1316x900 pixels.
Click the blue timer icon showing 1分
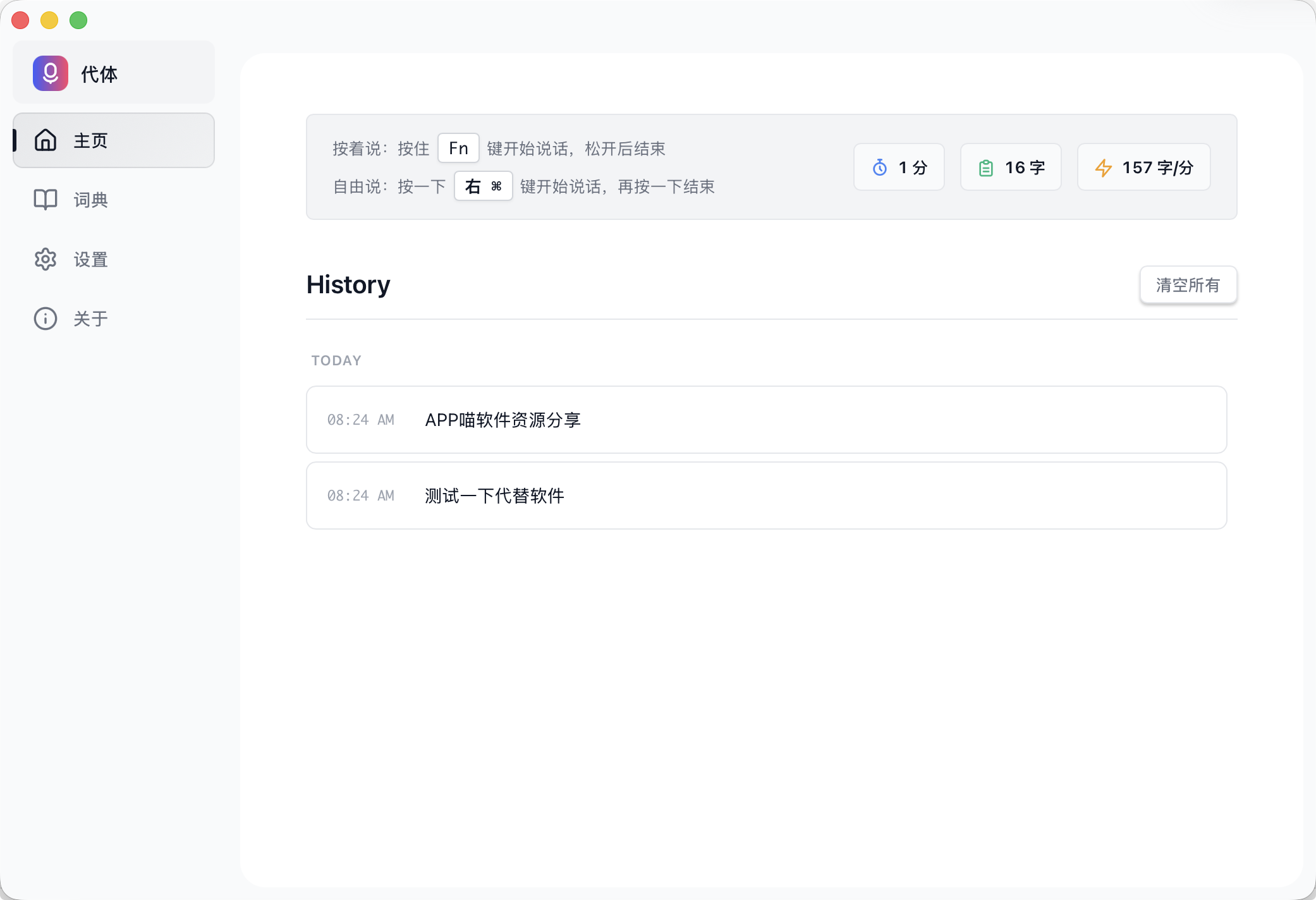point(879,167)
